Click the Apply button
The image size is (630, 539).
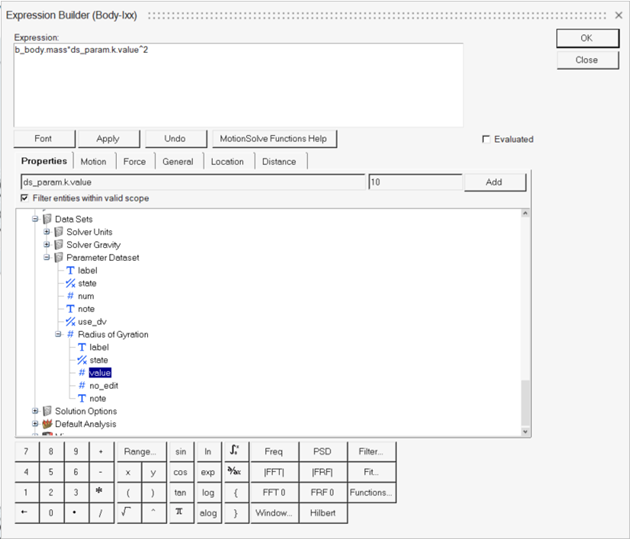[107, 139]
